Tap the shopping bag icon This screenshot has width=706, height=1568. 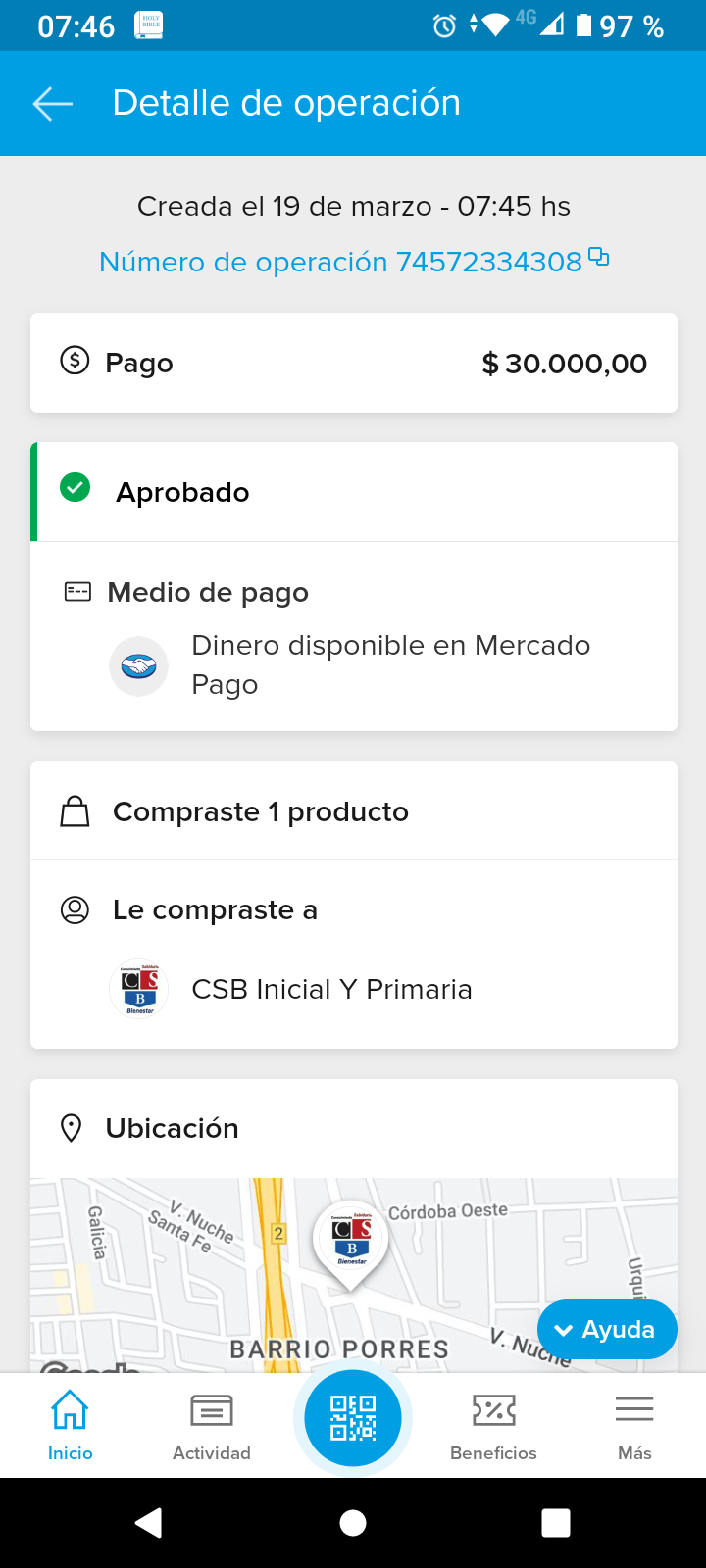click(76, 811)
